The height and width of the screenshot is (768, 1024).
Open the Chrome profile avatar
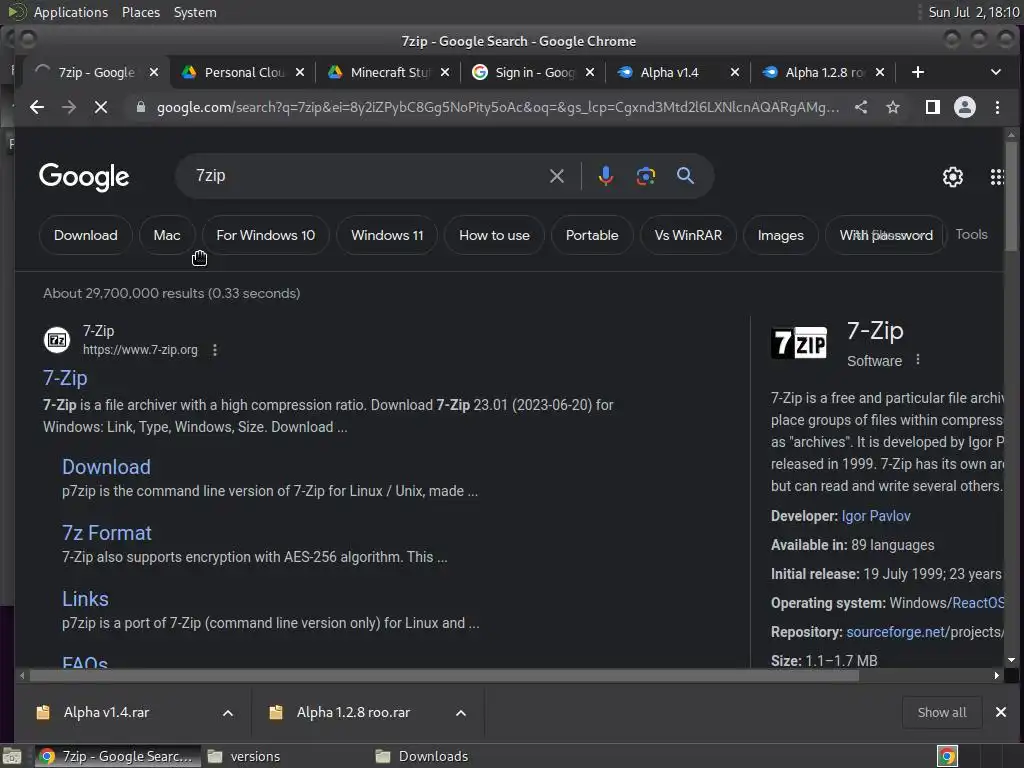click(x=965, y=107)
